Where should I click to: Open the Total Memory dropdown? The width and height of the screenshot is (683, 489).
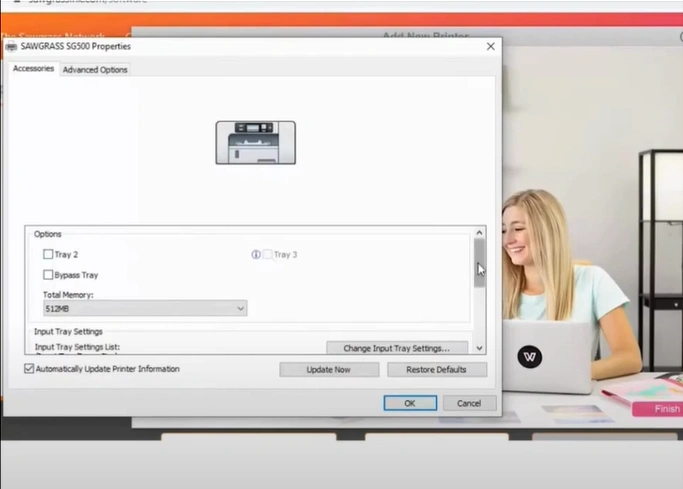144,309
